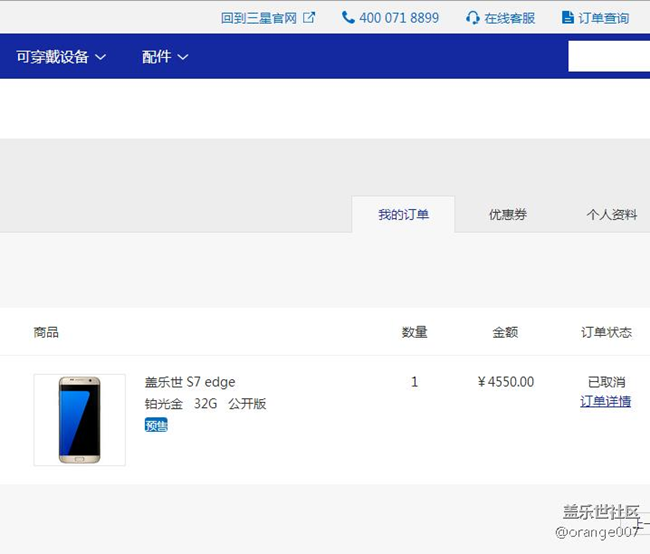
Task: Click the headset icon for online support
Action: (x=473, y=17)
